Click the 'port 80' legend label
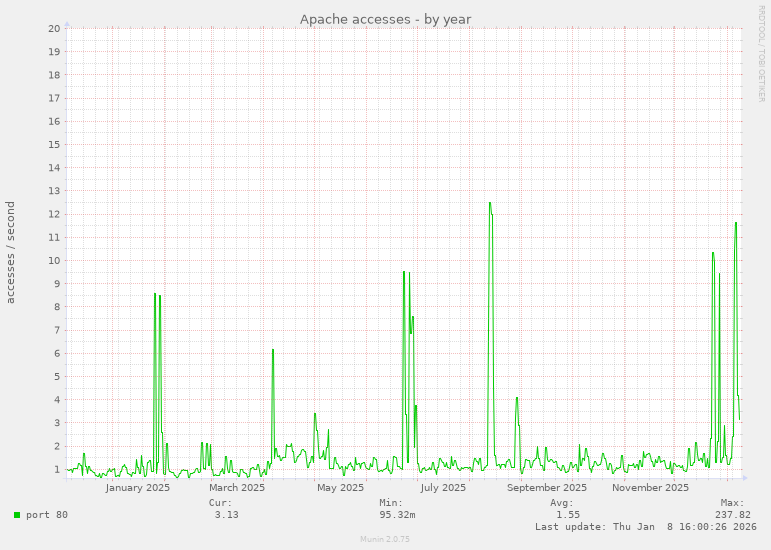This screenshot has height=550, width=771. 47,515
